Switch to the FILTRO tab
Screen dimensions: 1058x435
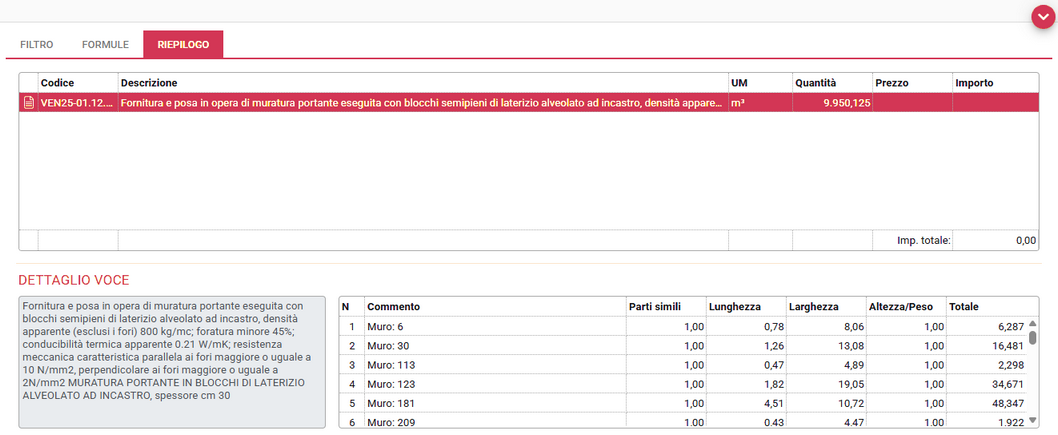click(x=37, y=45)
